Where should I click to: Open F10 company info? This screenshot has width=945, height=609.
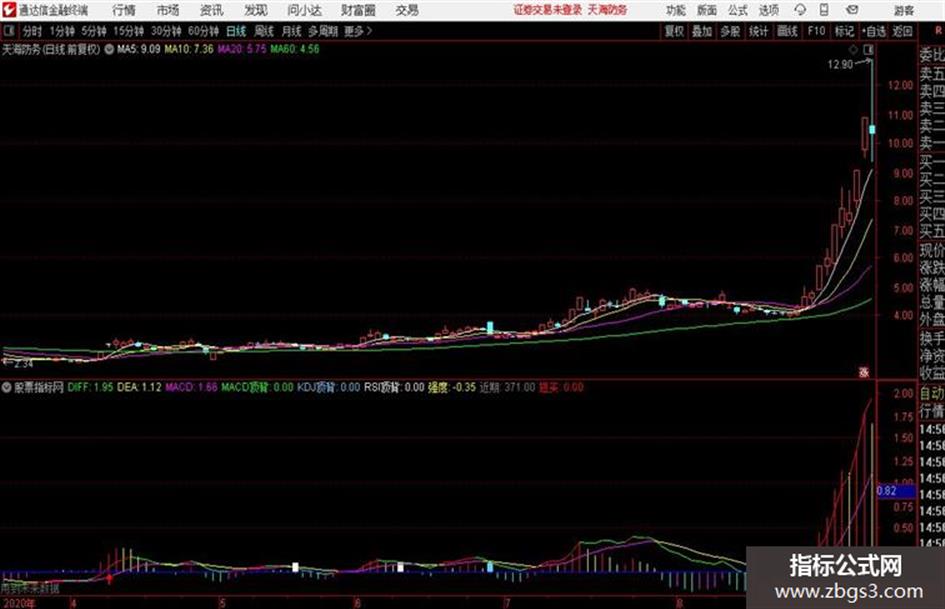coord(816,31)
